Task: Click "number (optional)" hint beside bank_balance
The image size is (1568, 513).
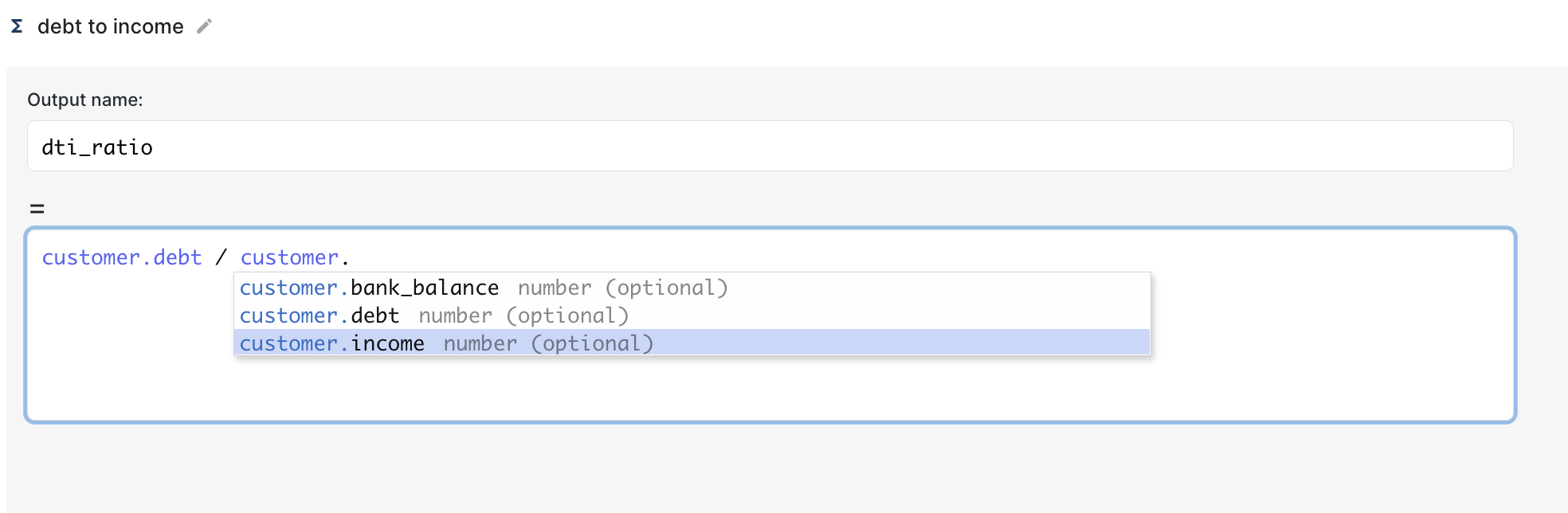Action: (622, 288)
